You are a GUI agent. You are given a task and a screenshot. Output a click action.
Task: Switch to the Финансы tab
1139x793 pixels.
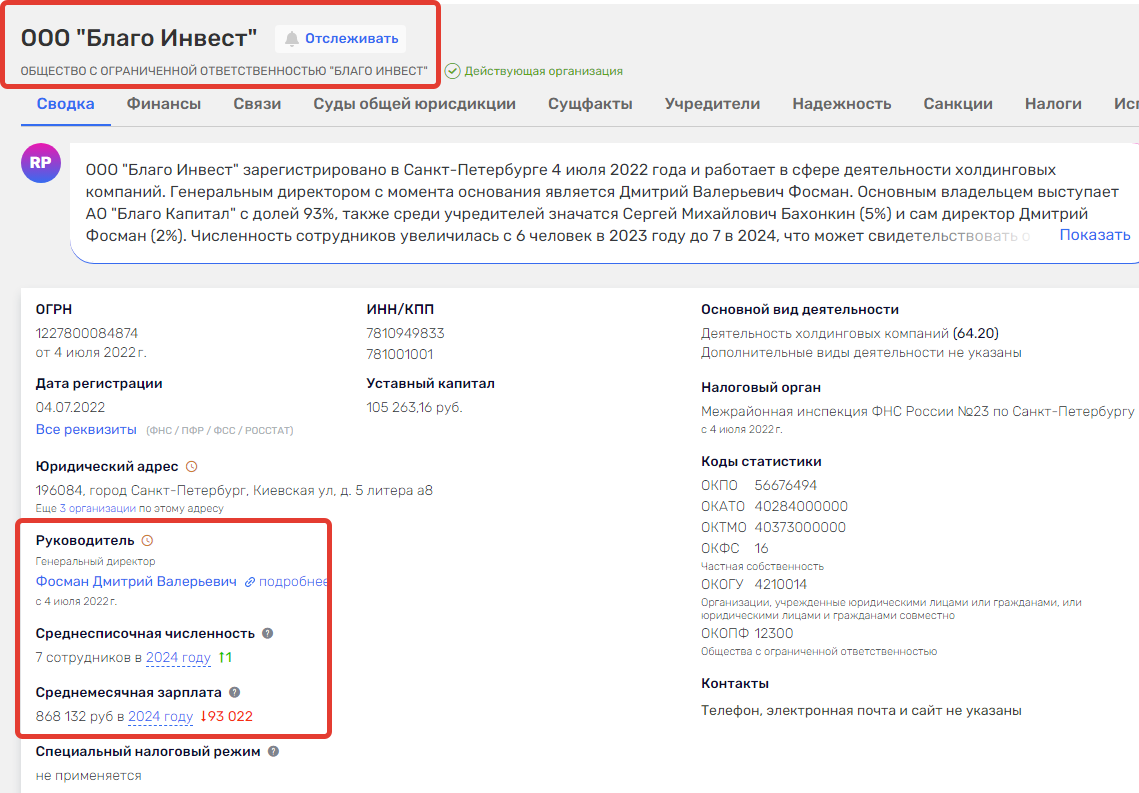pos(163,104)
